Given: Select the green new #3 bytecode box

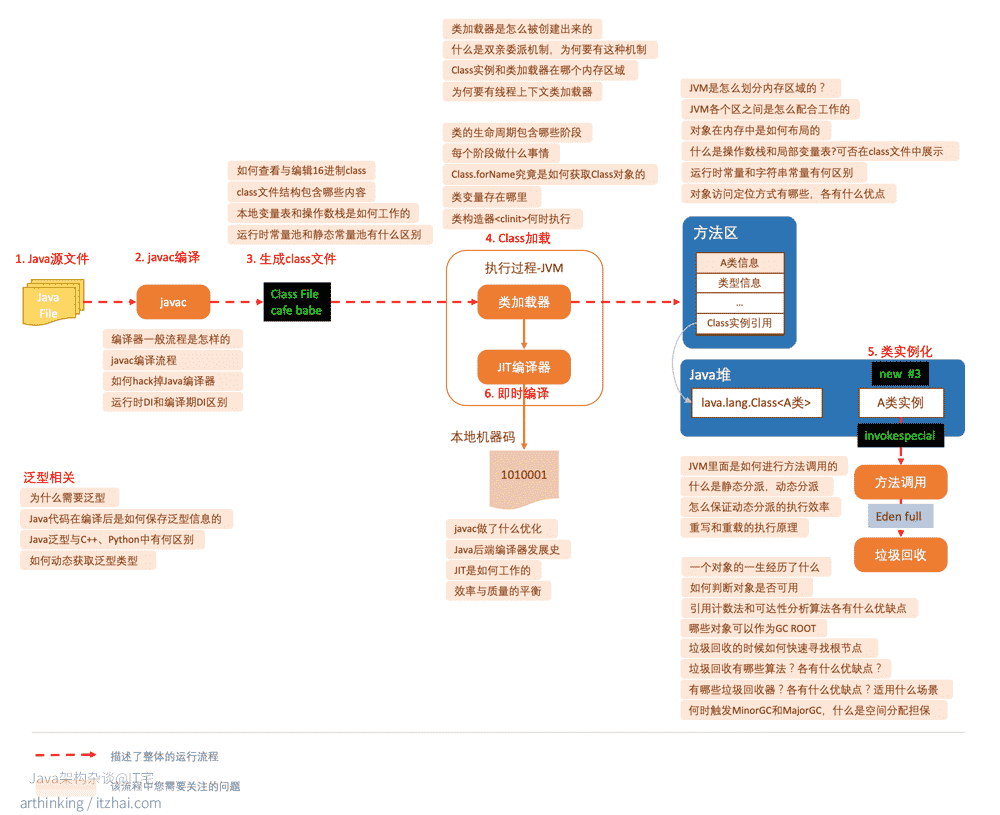Looking at the screenshot, I should (900, 374).
